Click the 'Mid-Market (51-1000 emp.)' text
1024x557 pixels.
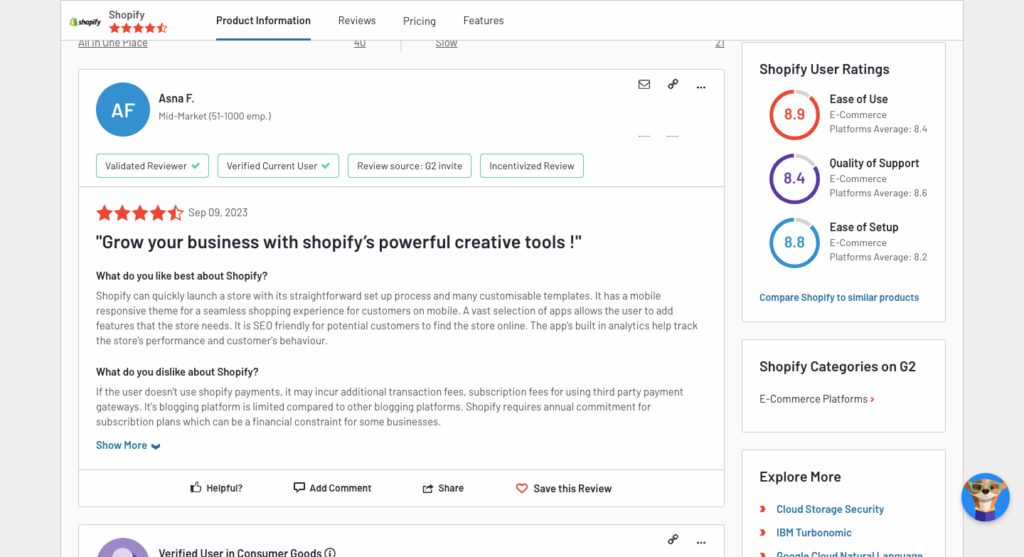215,116
